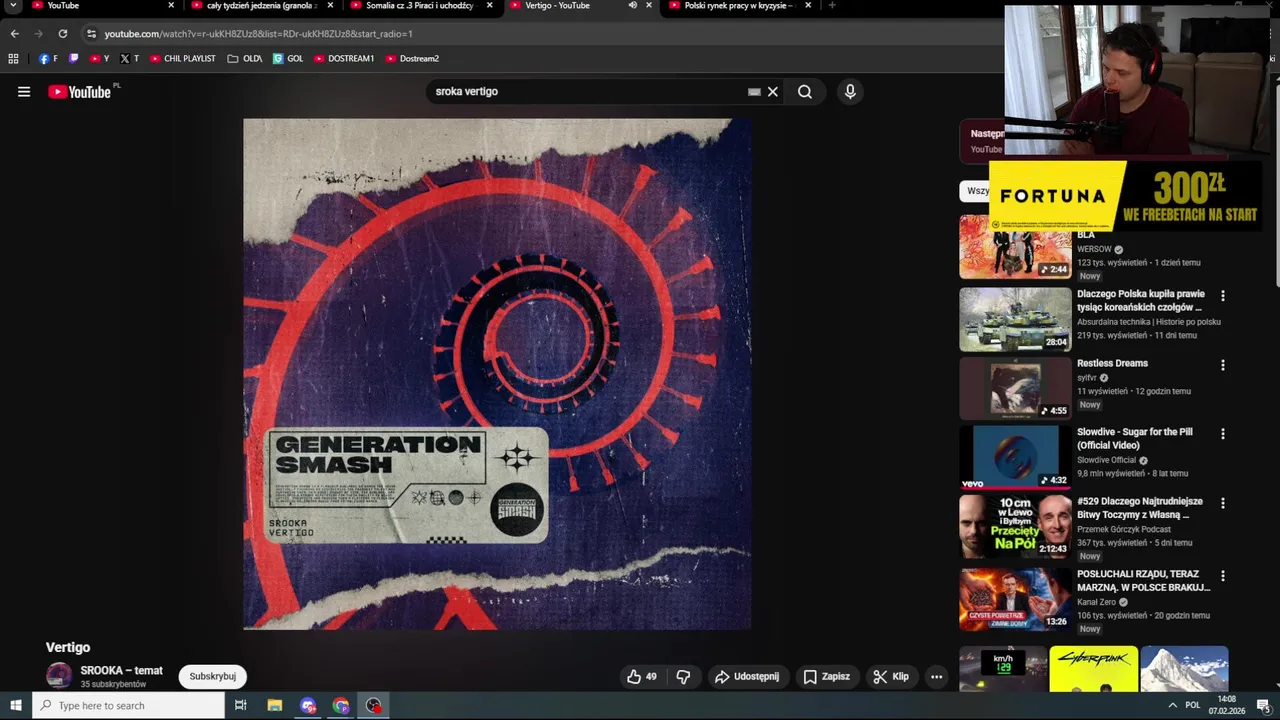The width and height of the screenshot is (1280, 720).
Task: Open the GOL bookmark
Action: (288, 59)
